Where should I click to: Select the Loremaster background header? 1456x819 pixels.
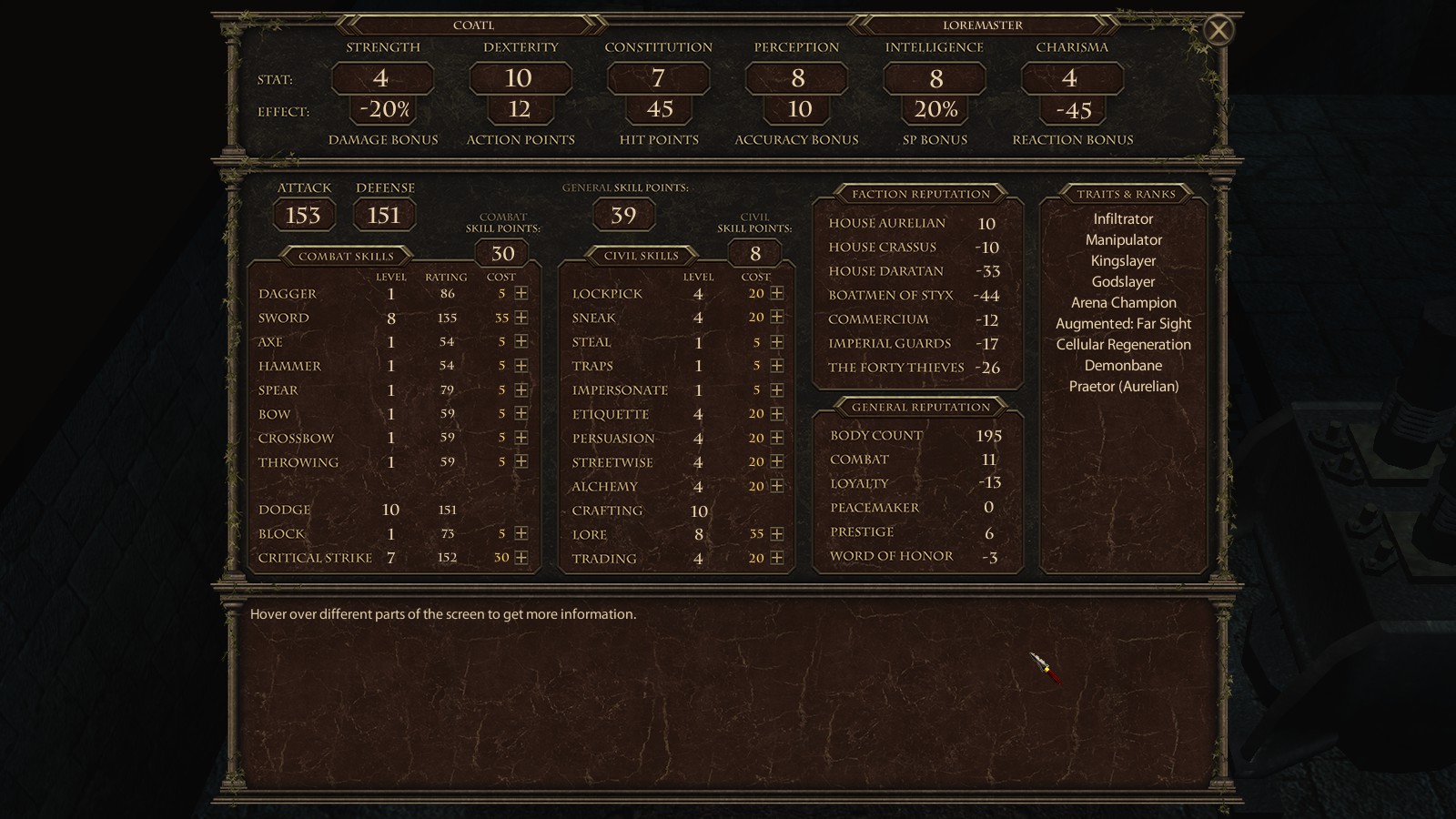pyautogui.click(x=983, y=25)
